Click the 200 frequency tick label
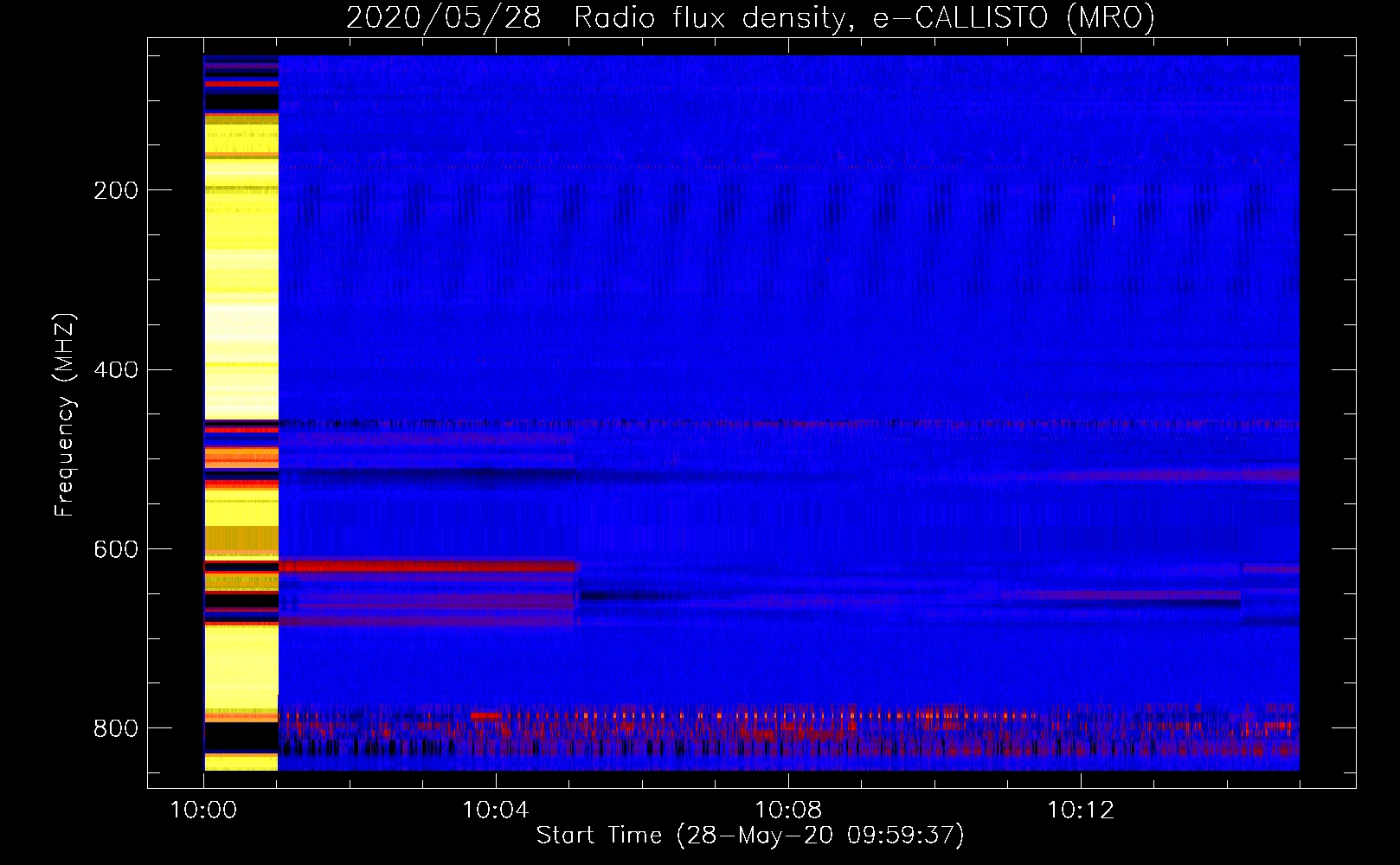Viewport: 1400px width, 865px height. [116, 190]
